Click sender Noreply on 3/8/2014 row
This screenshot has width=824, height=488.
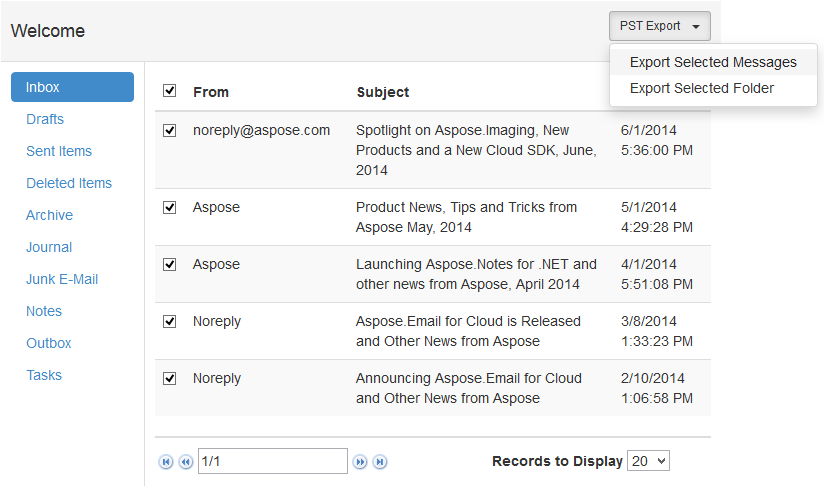(x=217, y=321)
